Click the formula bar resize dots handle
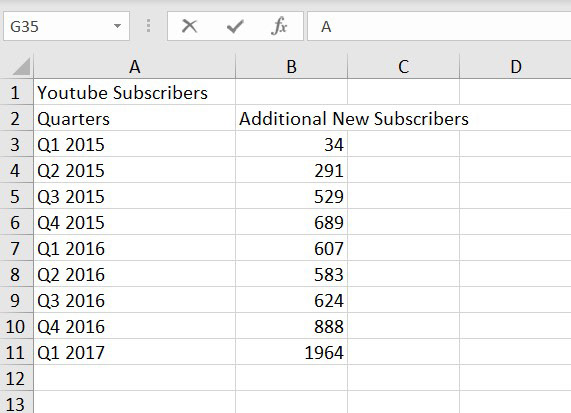This screenshot has width=571, height=413. pyautogui.click(x=148, y=26)
